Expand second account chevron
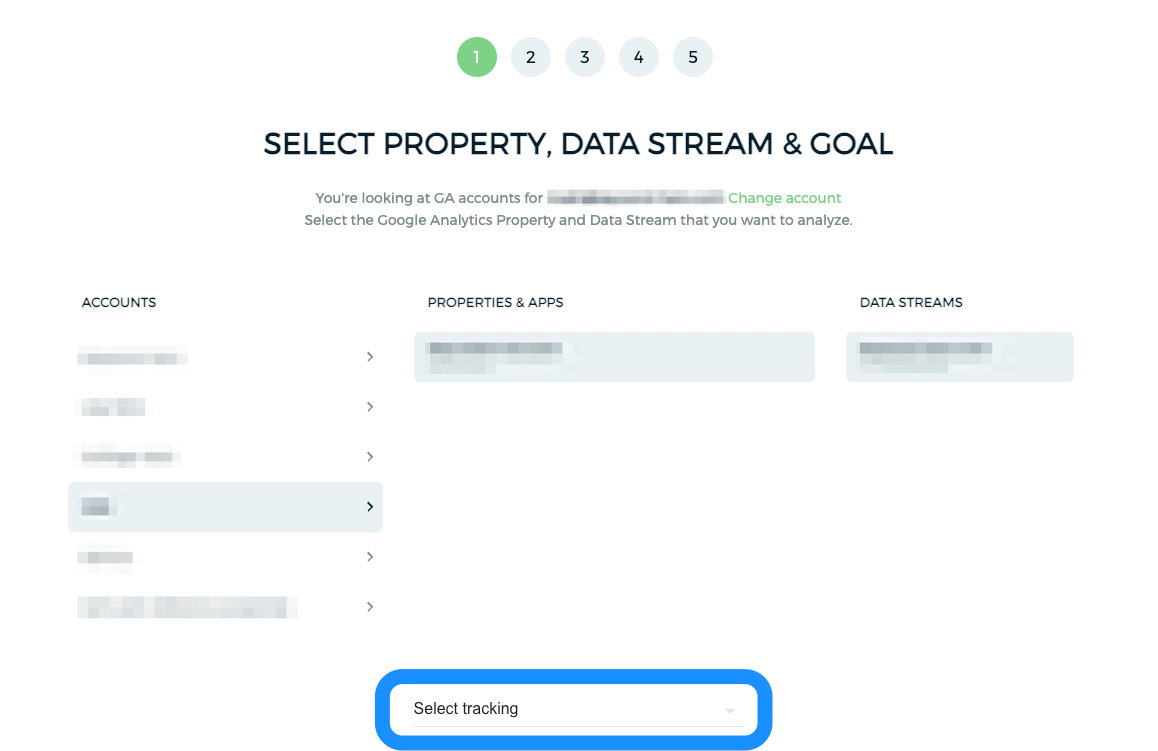 pos(370,407)
